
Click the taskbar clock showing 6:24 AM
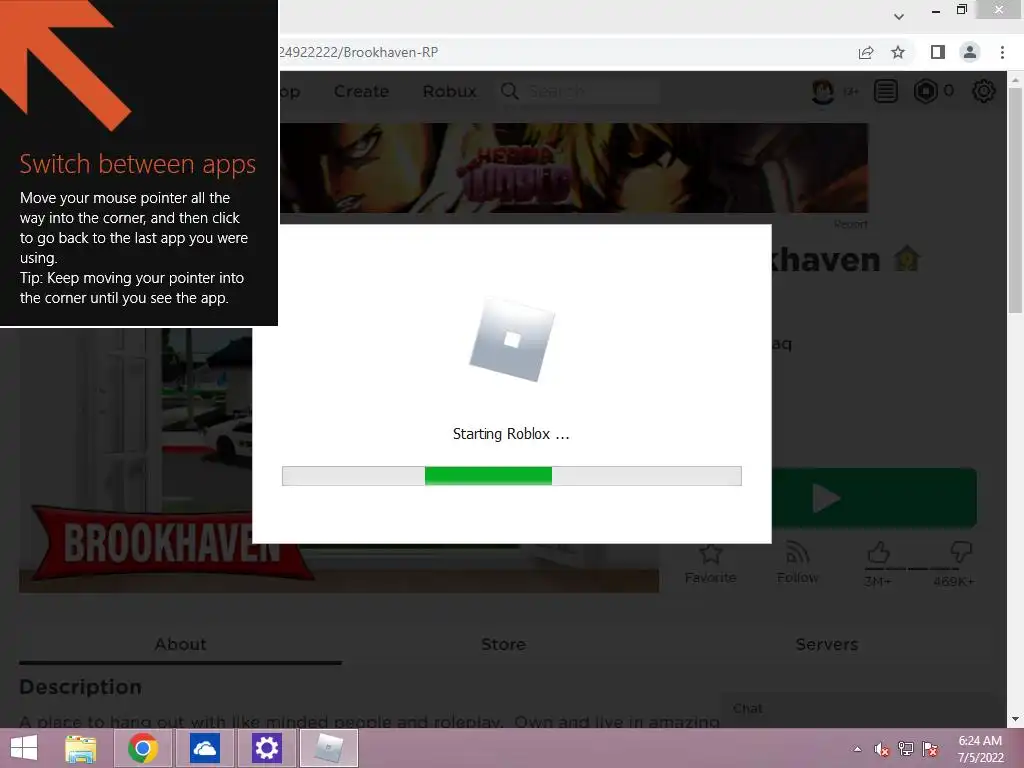(980, 749)
